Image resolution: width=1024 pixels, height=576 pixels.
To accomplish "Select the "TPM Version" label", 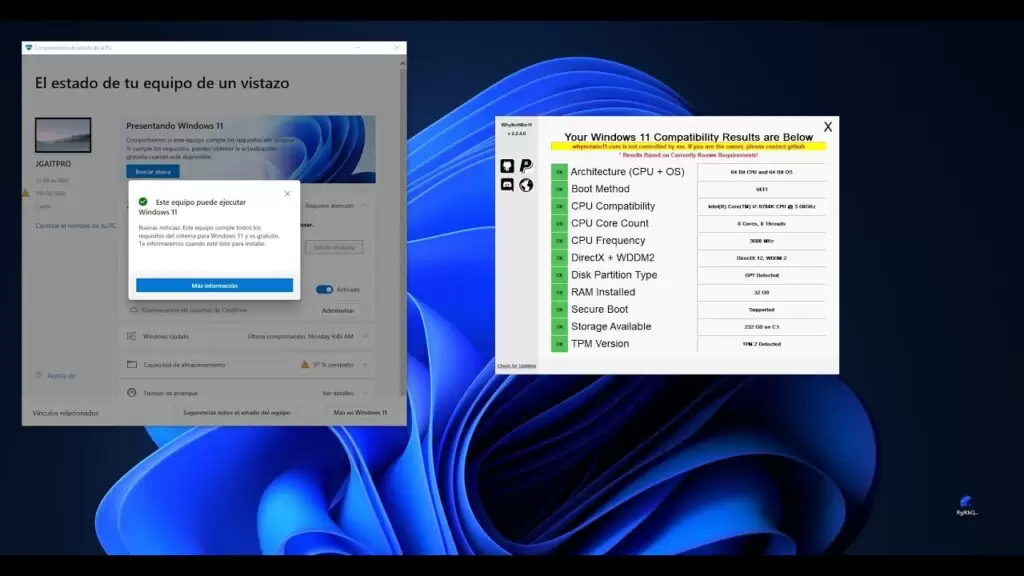I will coord(600,344).
